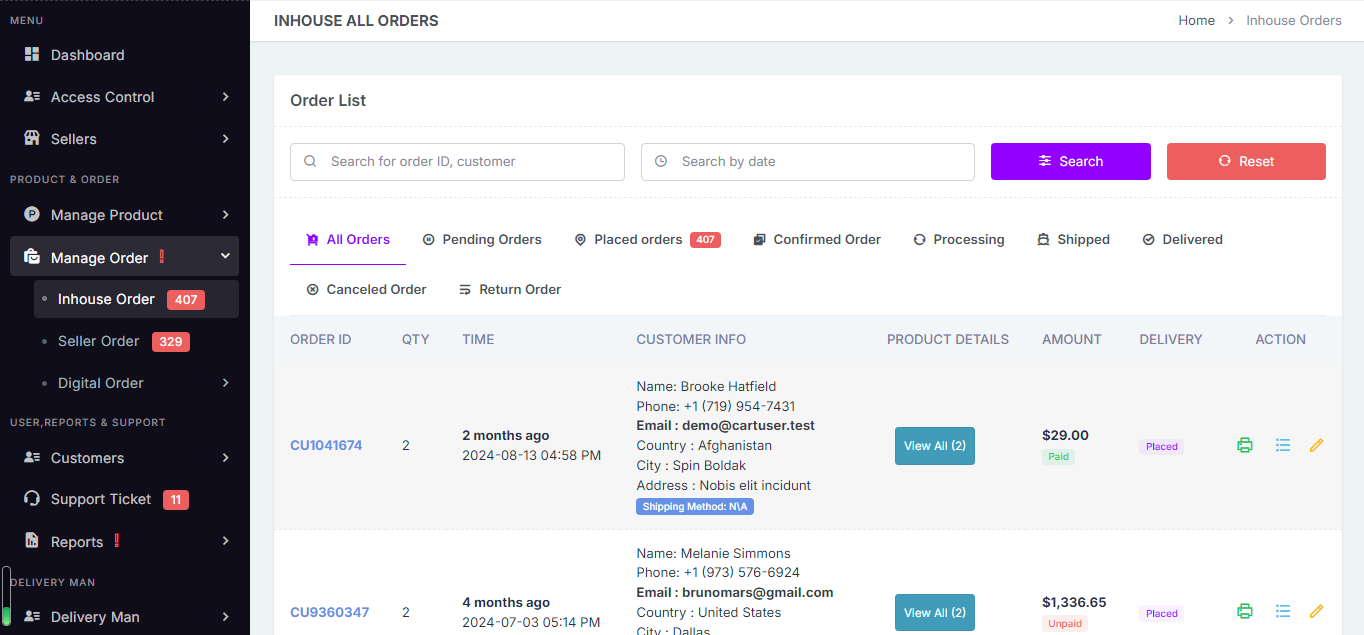Click the red Reset button

[1246, 161]
